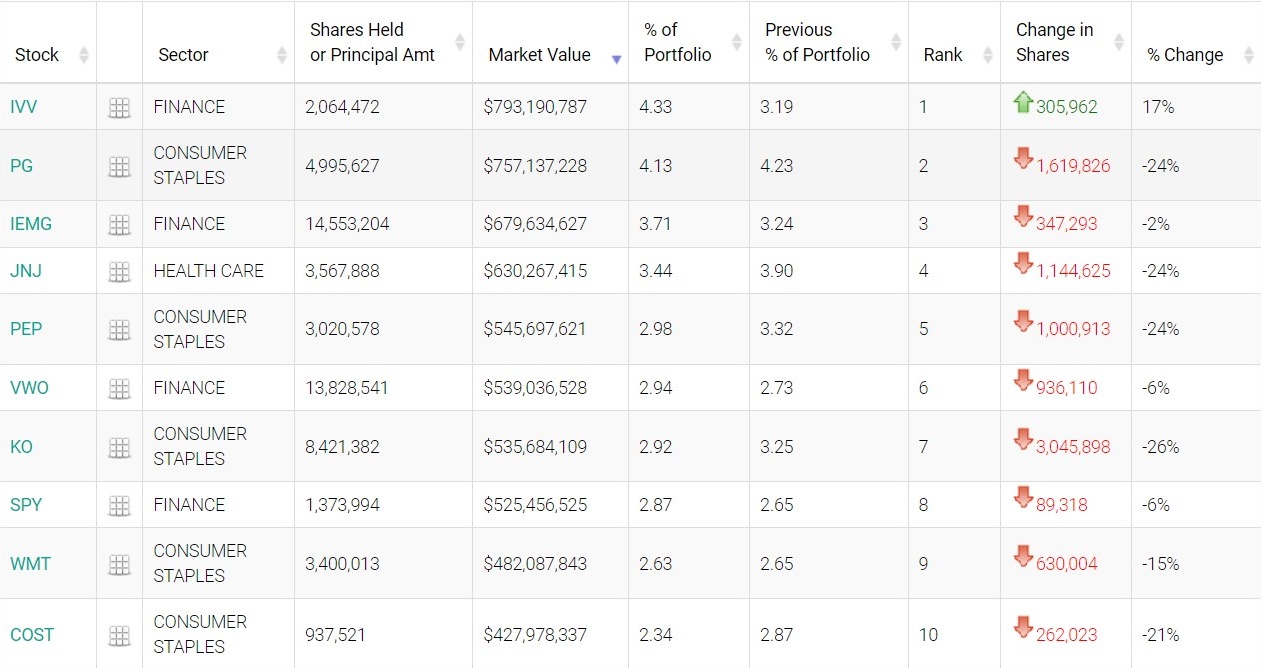Sort by Shares Held or Principal Amt
This screenshot has width=1261, height=668.
(372, 43)
